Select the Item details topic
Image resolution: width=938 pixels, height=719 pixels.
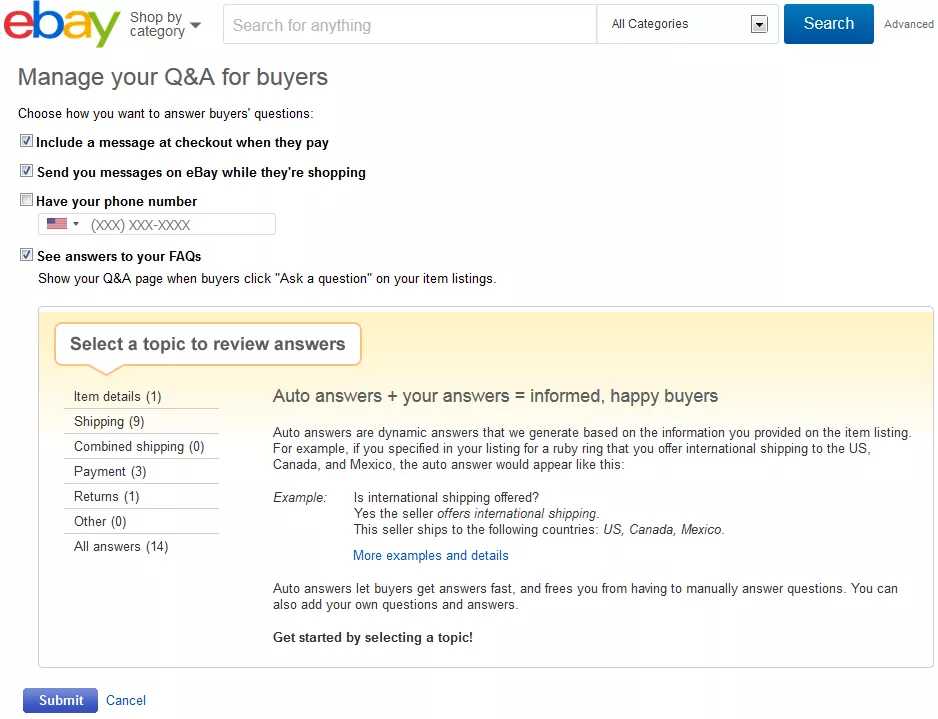pos(117,397)
